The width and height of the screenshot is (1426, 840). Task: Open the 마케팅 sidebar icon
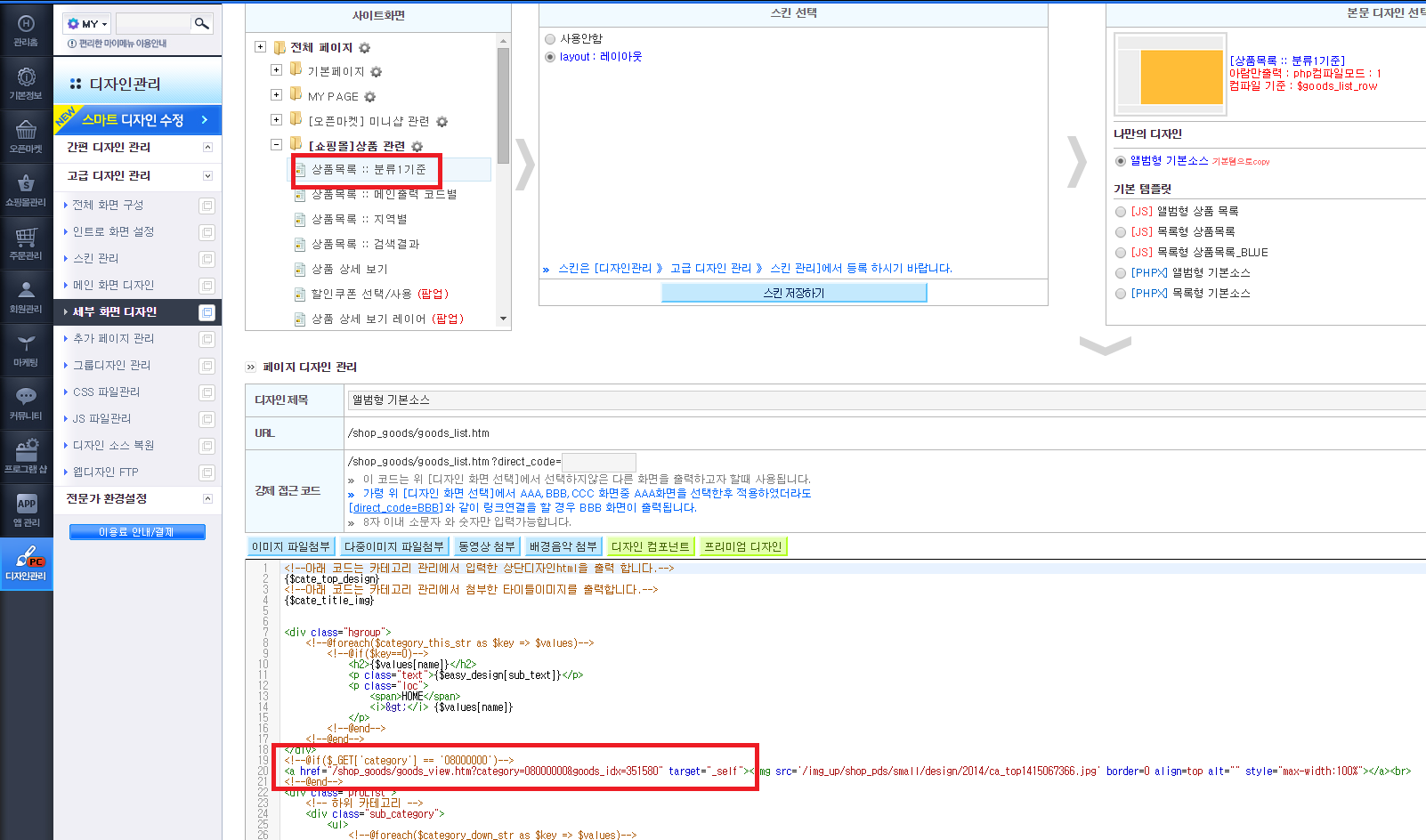(x=26, y=351)
